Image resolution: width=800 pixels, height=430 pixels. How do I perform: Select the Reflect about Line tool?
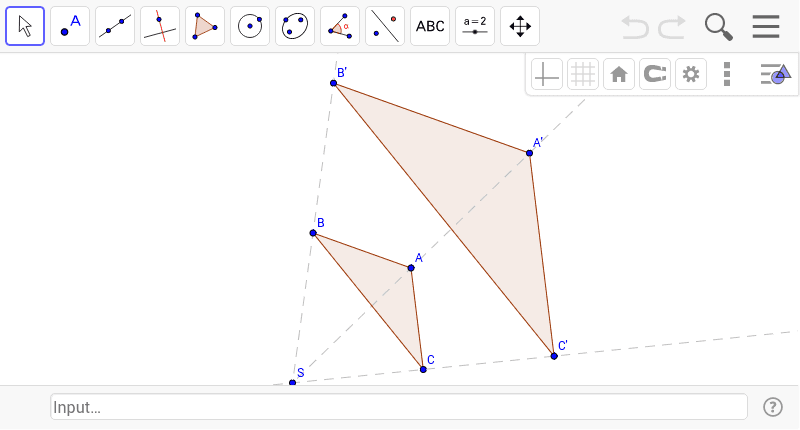click(x=385, y=26)
